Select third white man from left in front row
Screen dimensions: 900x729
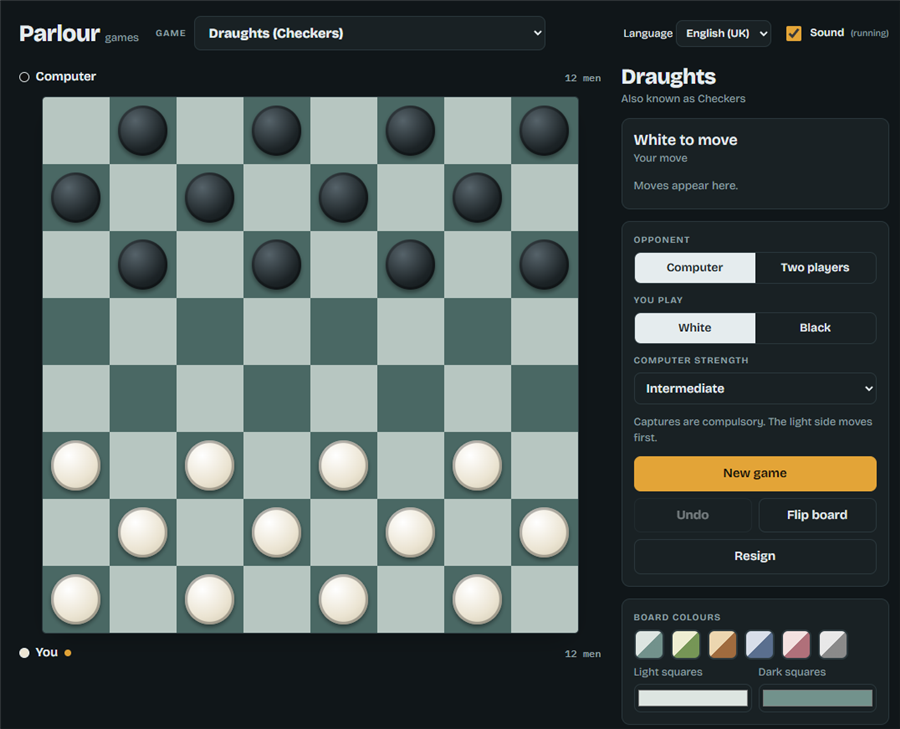[x=343, y=465]
